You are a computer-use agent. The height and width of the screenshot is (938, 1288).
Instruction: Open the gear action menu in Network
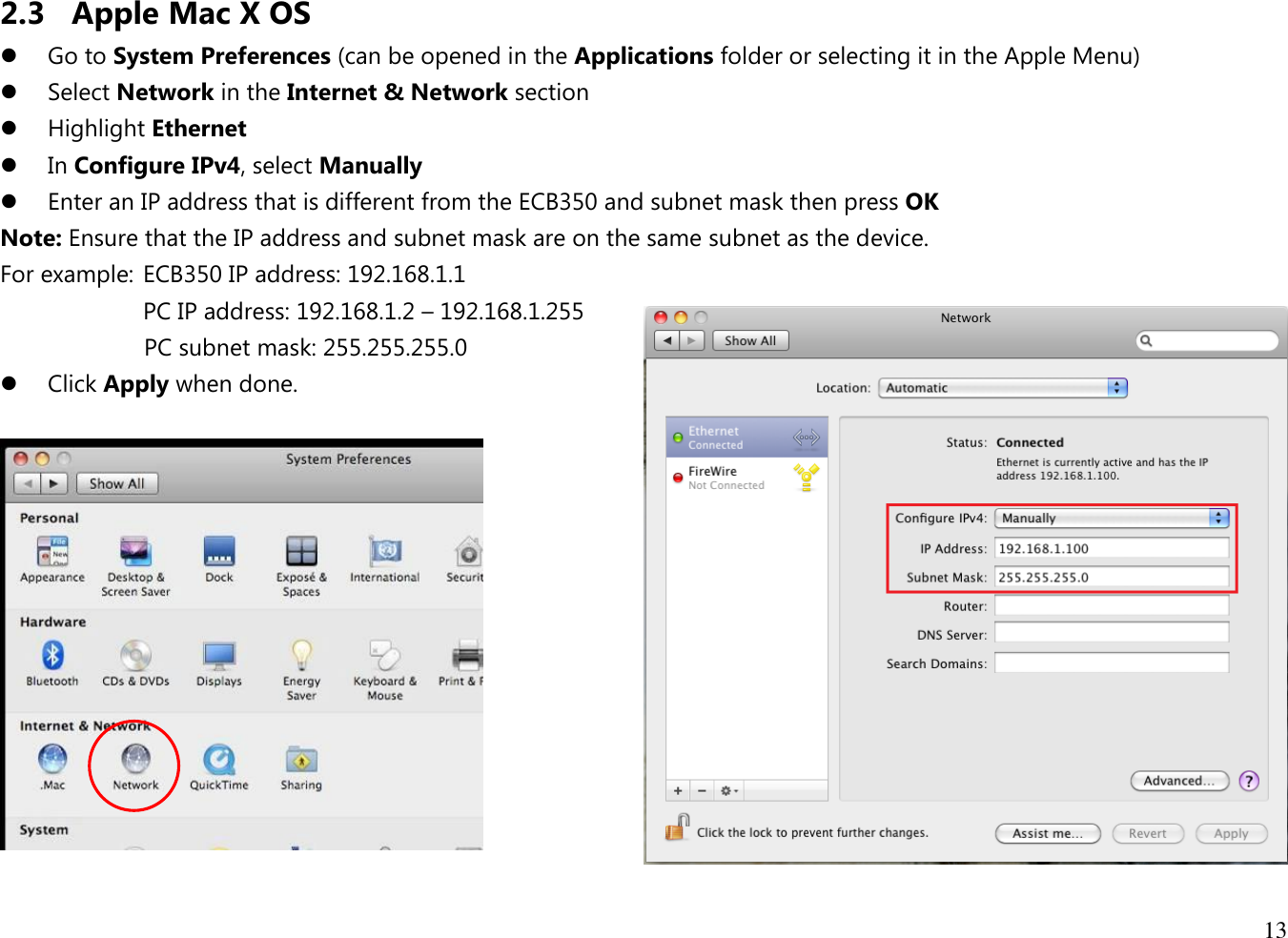[x=728, y=790]
